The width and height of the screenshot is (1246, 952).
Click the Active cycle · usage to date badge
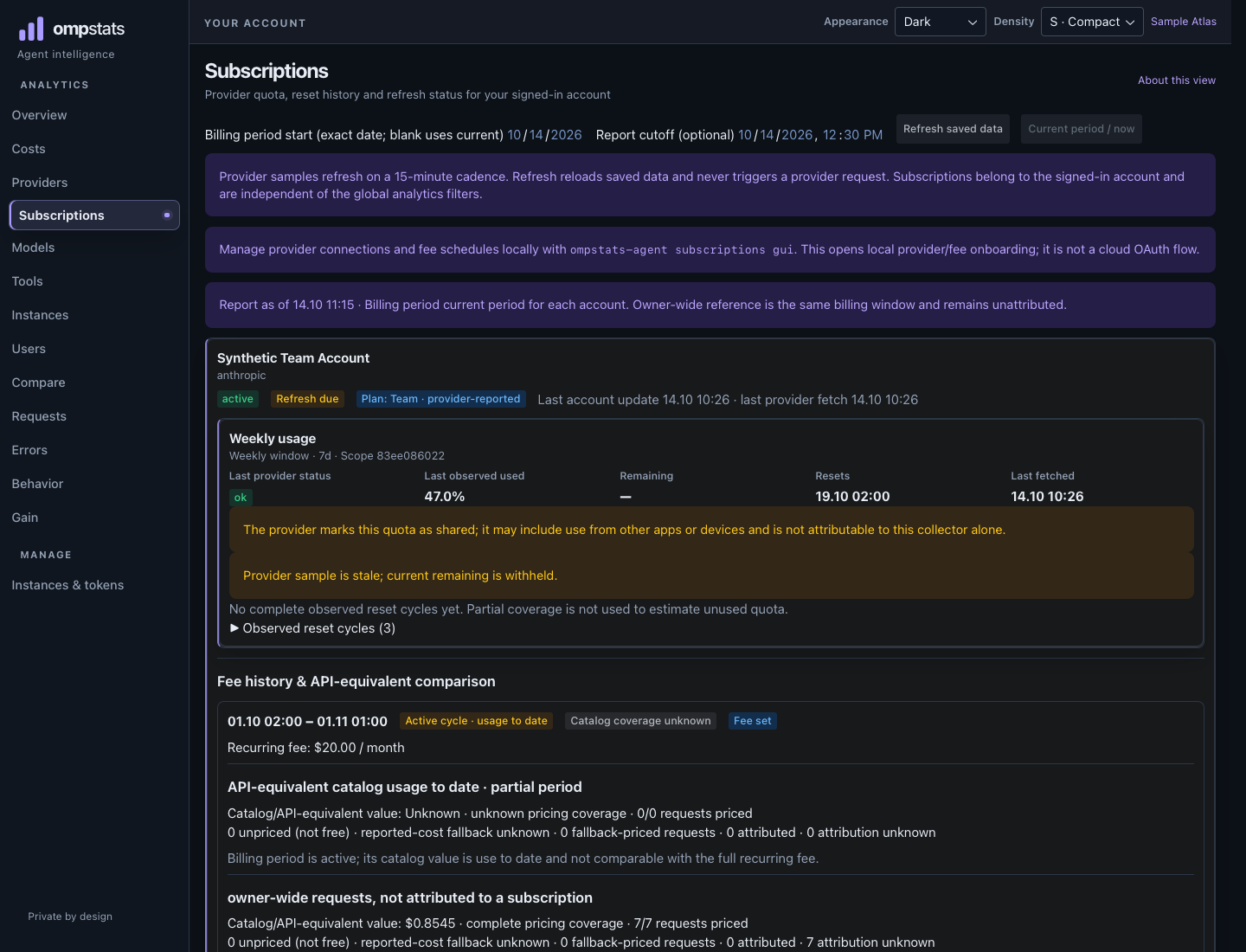pyautogui.click(x=476, y=721)
